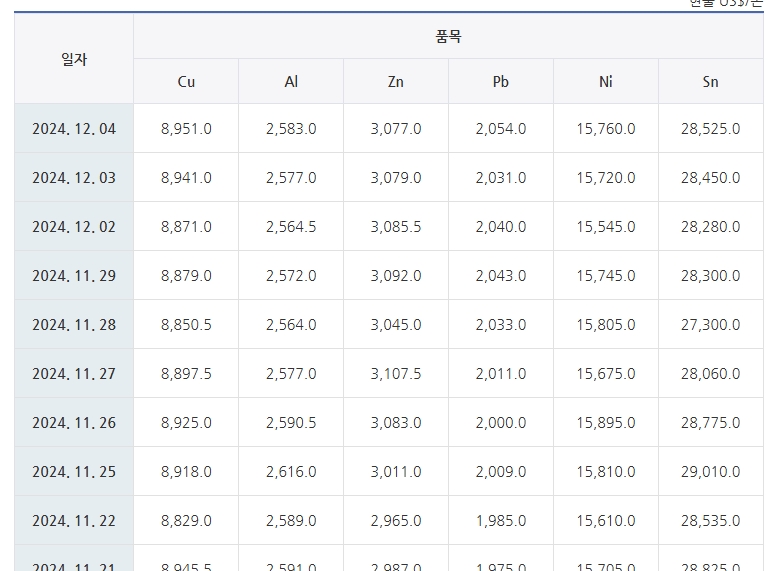Click Sn value 28,535.0
Viewport: 779px width, 571px height.
[710, 520]
